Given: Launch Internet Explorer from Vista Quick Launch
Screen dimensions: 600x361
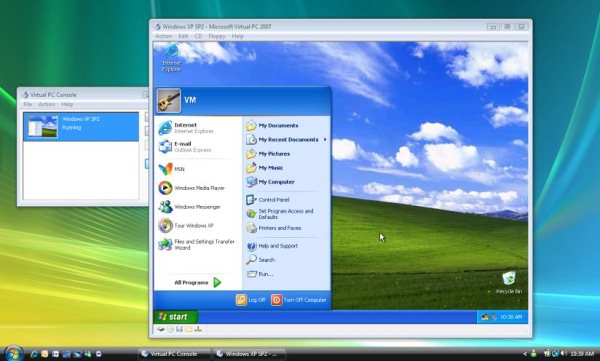Looking at the screenshot, I should tap(34, 354).
